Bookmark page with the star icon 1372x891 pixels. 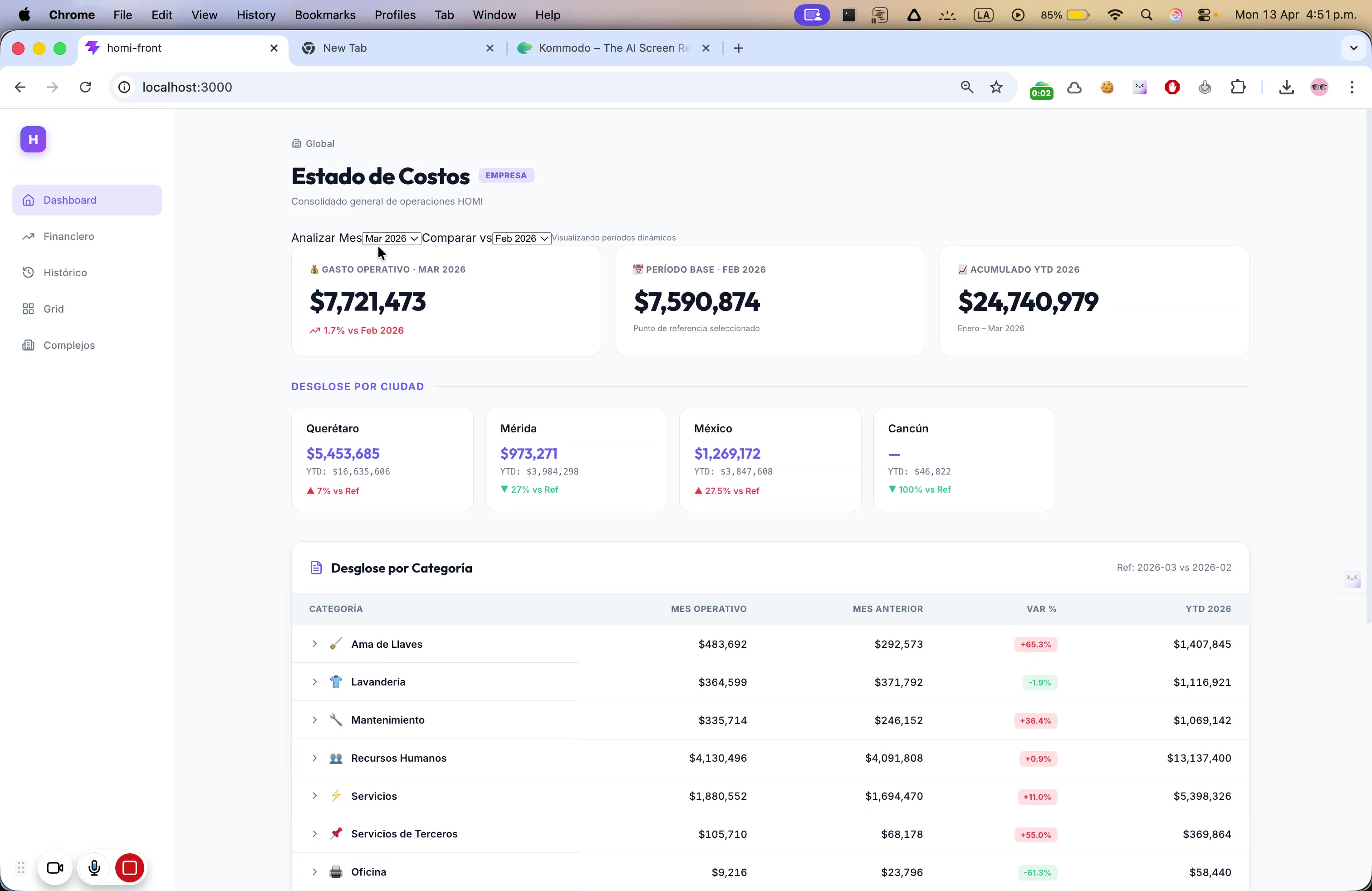click(996, 87)
